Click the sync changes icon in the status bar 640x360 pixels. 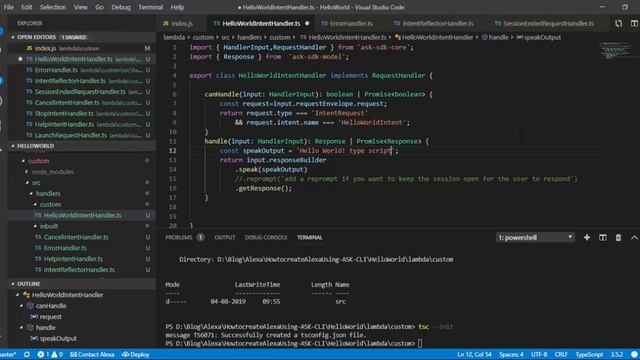coord(27,354)
